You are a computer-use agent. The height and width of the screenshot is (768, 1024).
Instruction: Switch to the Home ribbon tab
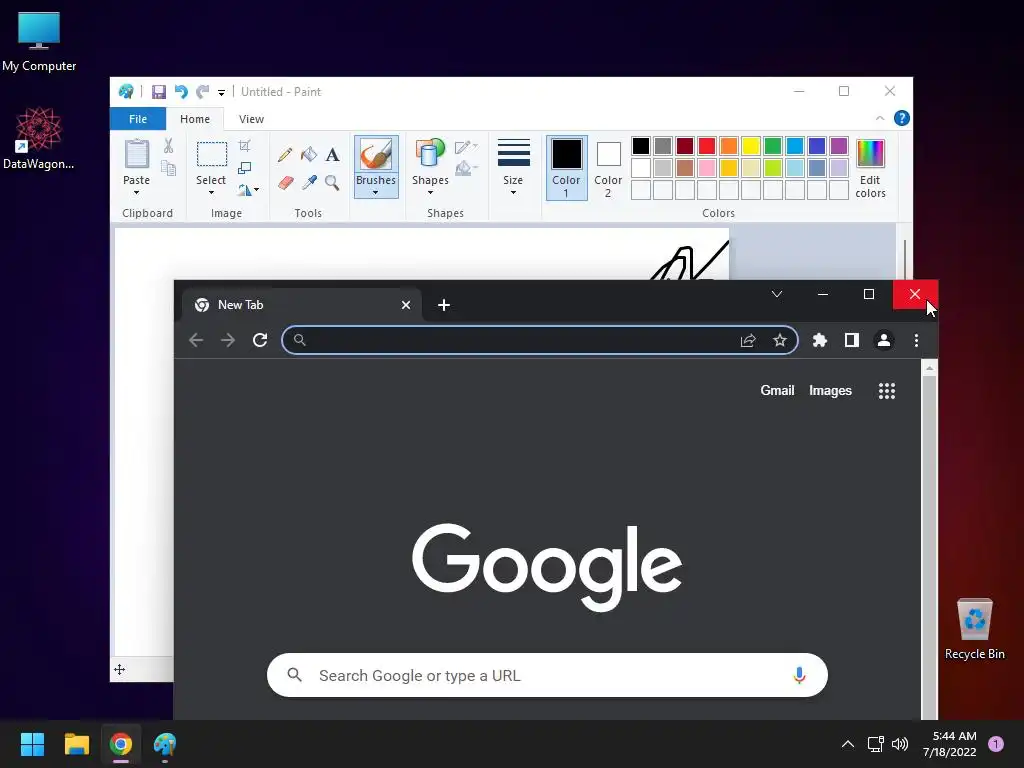point(195,119)
